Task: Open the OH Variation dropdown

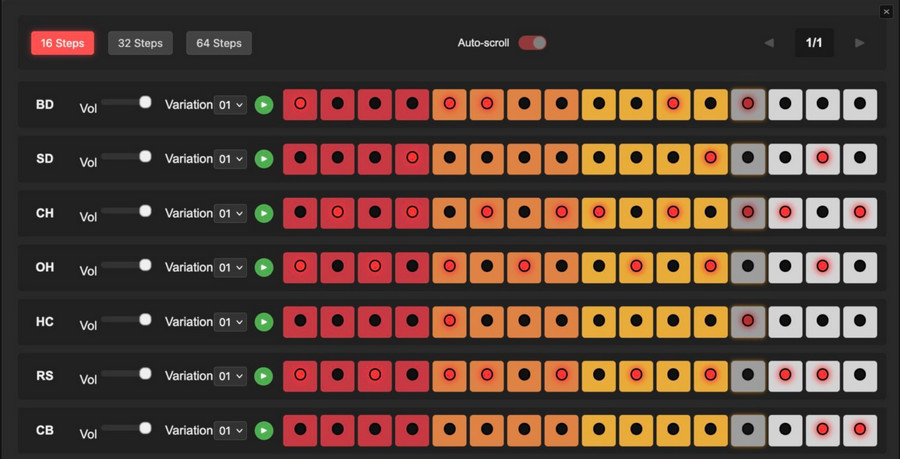Action: [x=230, y=267]
